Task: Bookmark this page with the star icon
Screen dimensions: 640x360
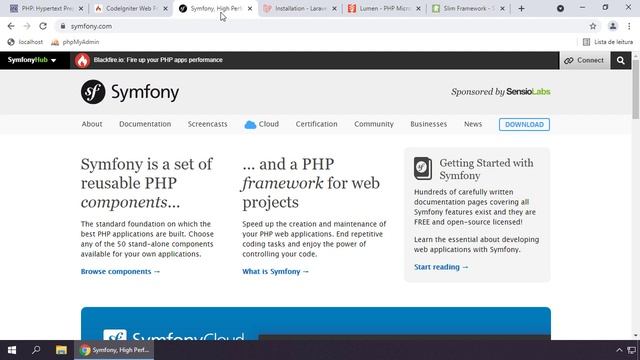Action: click(x=593, y=26)
